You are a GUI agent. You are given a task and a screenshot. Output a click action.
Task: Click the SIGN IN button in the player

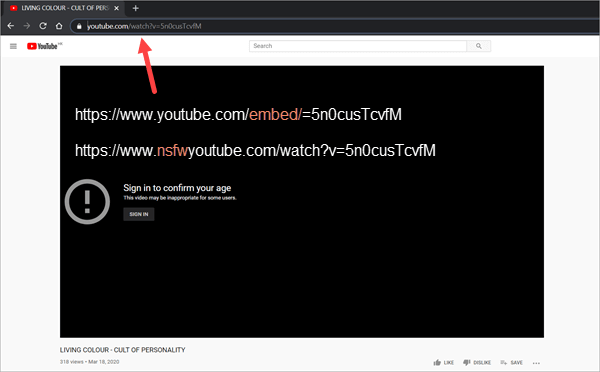[139, 214]
